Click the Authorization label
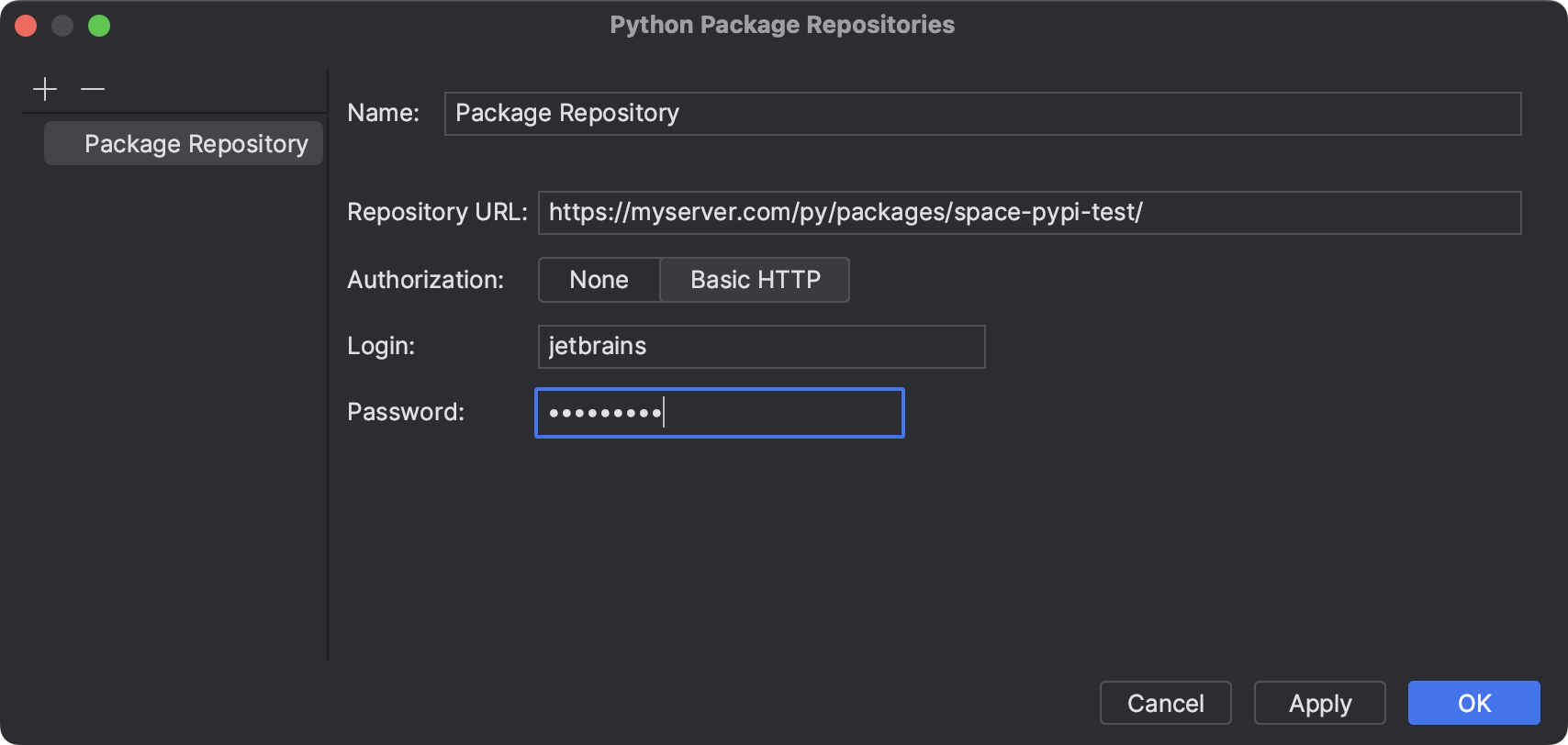Image resolution: width=1568 pixels, height=745 pixels. [x=425, y=280]
